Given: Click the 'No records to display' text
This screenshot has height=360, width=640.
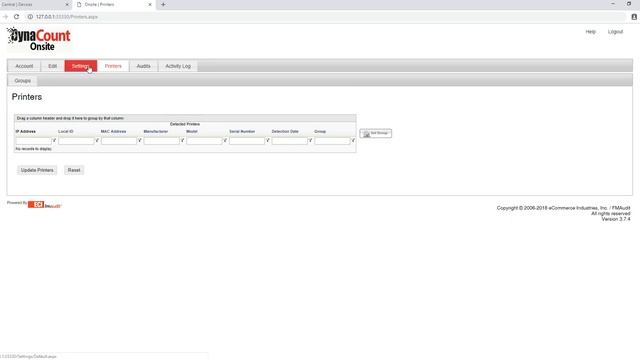Looking at the screenshot, I should click(33, 149).
